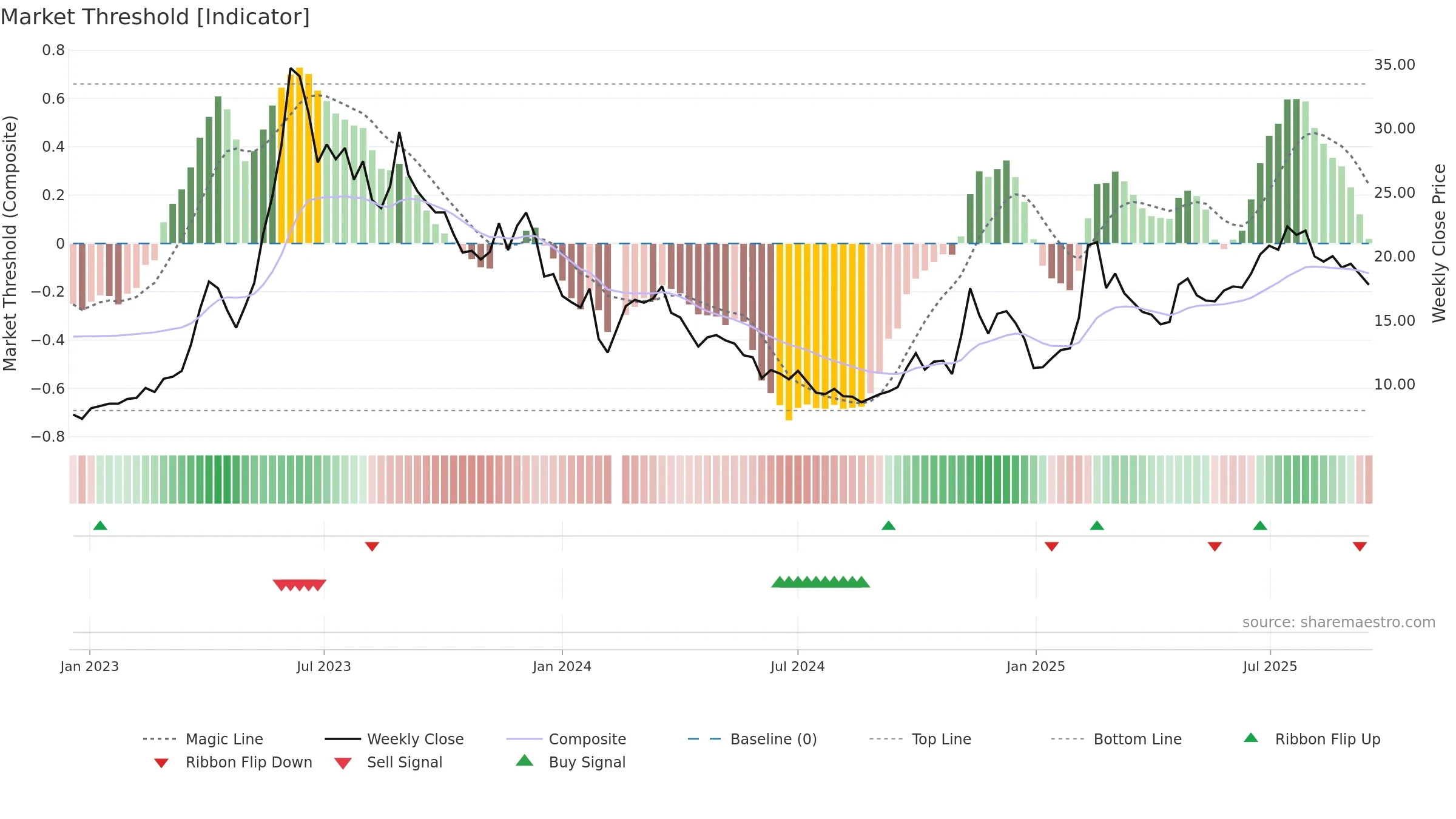Screen dimensions: 1456x819
Task: Click the source: sharemaestro.com text
Action: coord(1339,622)
